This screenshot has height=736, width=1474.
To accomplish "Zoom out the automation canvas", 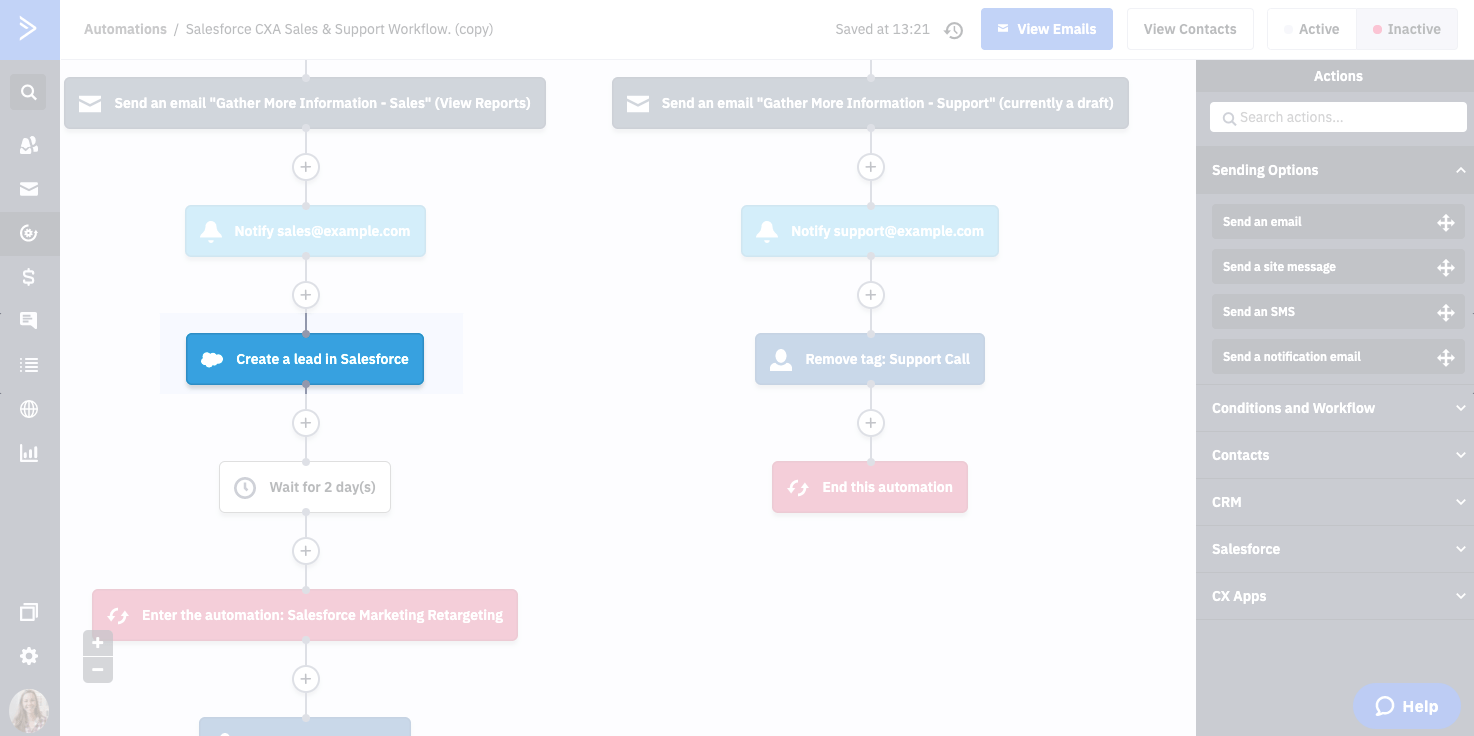I will coord(98,670).
